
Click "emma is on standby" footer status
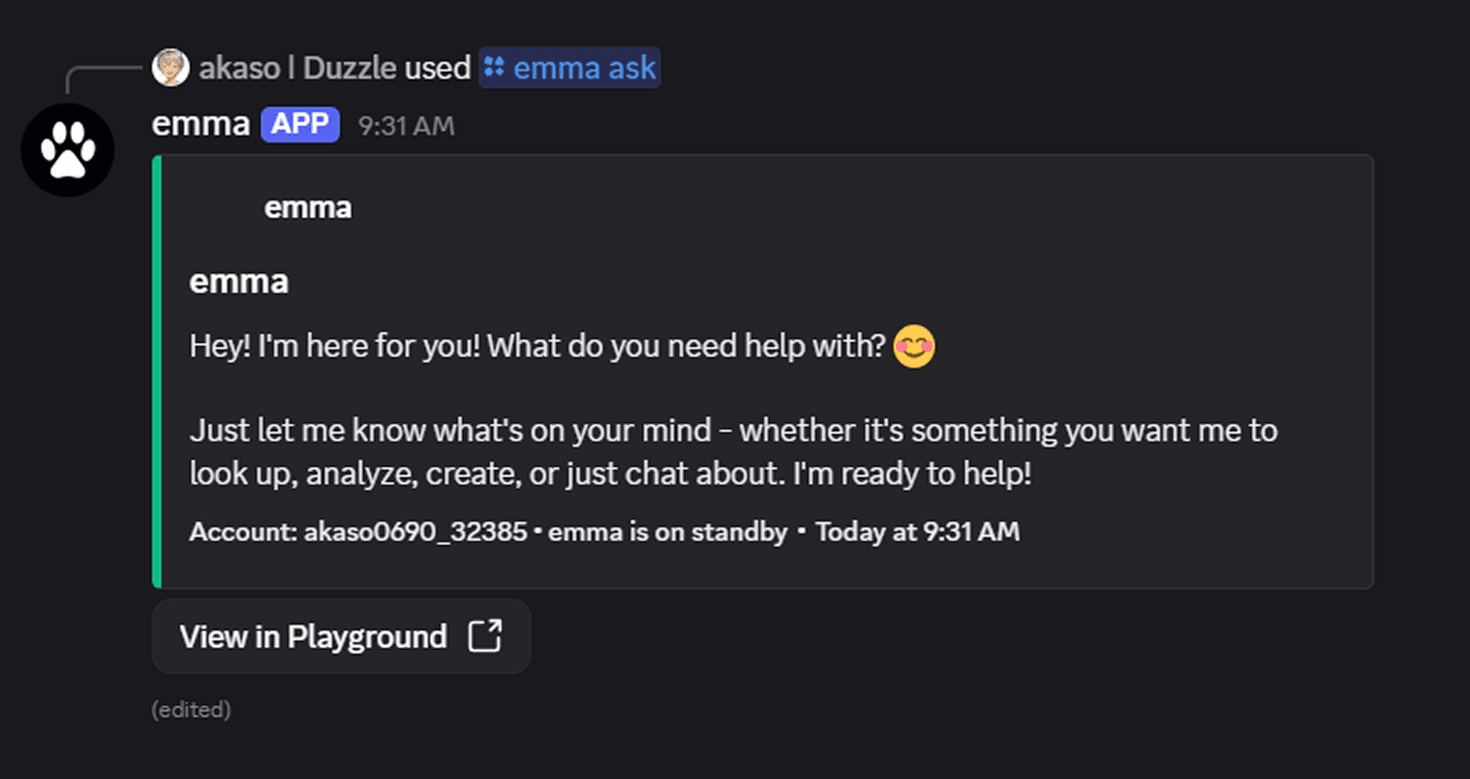pos(668,532)
